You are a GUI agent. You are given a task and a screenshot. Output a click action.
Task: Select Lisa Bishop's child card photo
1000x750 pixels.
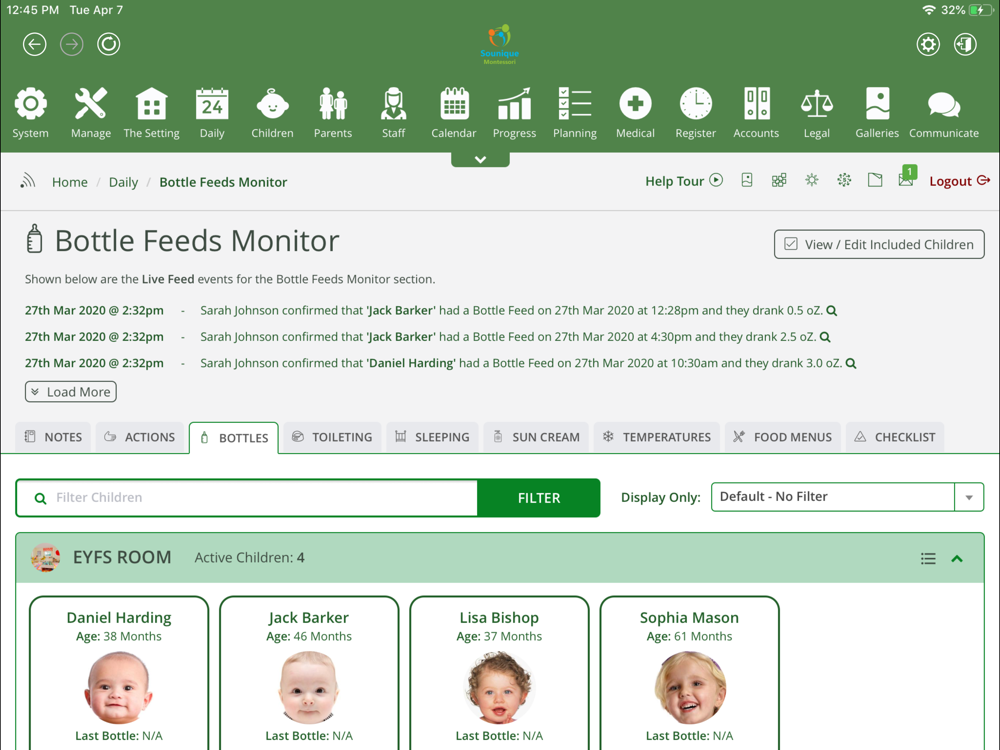pyautogui.click(x=499, y=688)
